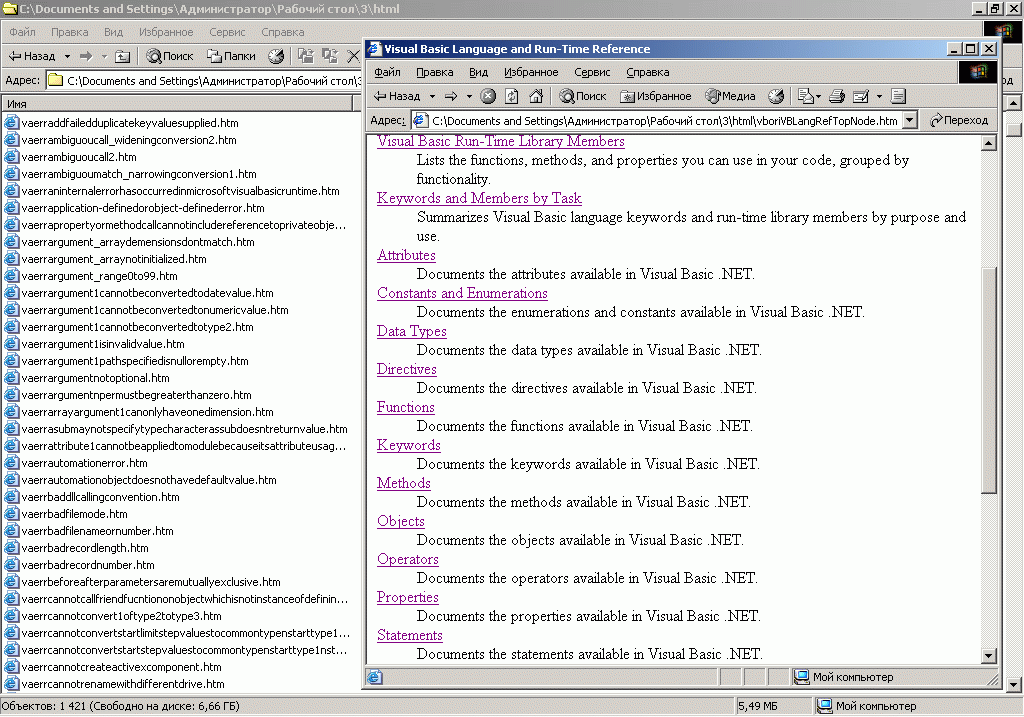The height and width of the screenshot is (717, 1024).
Task: Open the Visual Basic Run-Time Library Members link
Action: click(501, 141)
